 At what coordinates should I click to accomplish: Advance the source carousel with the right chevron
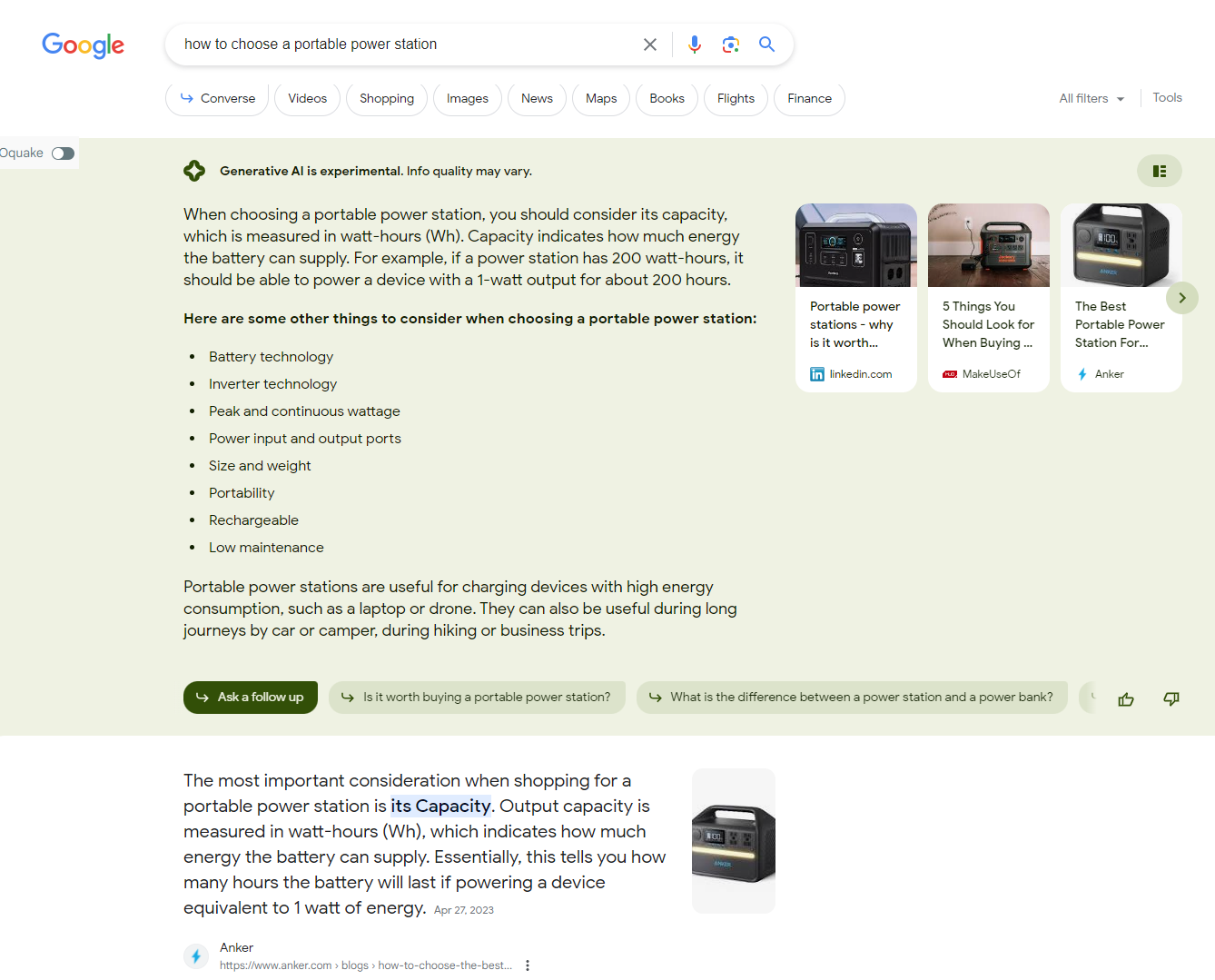(1181, 297)
